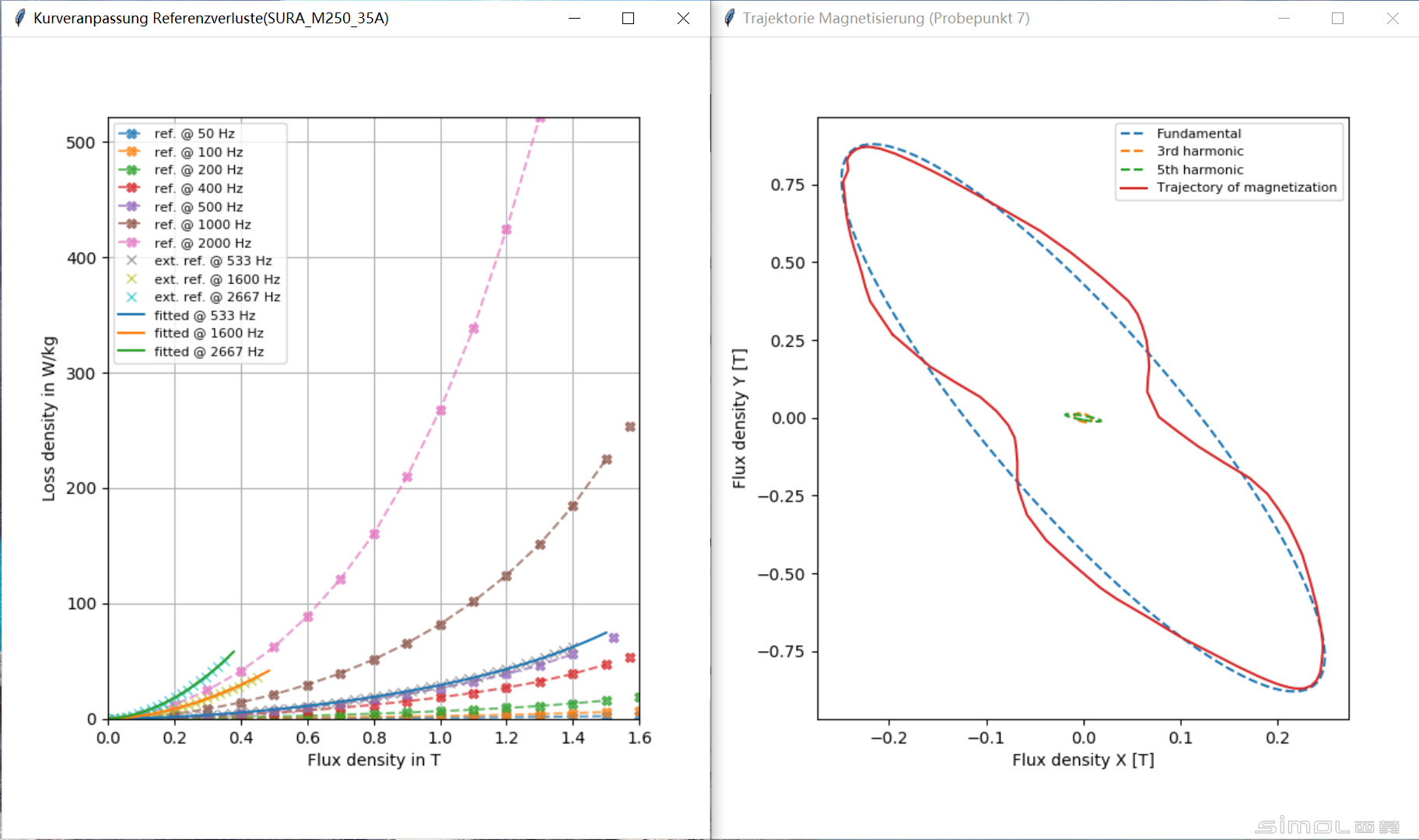Minimize the Trajektorie Magnetisierung window
The height and width of the screenshot is (840, 1419).
pos(1284,18)
